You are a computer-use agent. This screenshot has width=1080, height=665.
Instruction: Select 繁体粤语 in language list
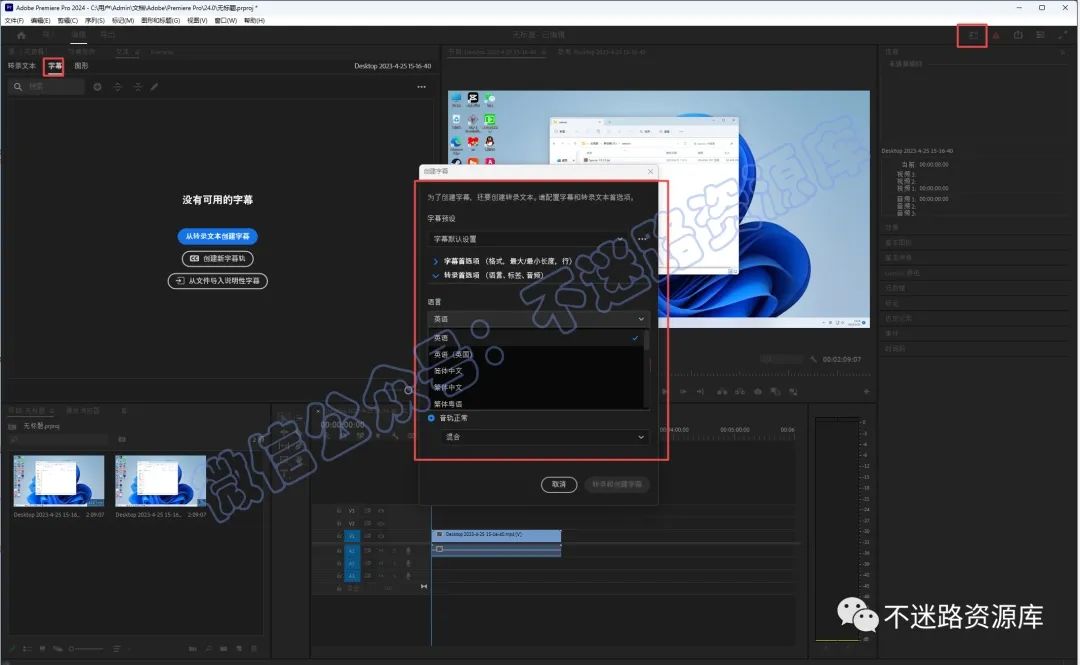coord(535,403)
